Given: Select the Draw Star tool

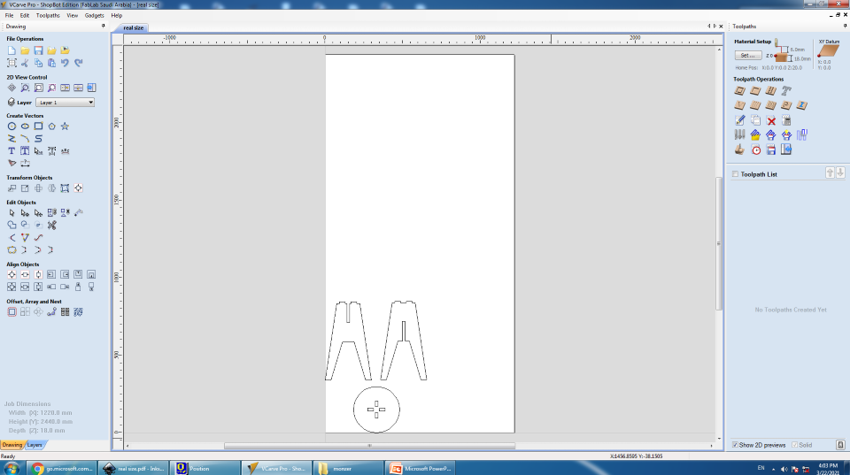Looking at the screenshot, I should click(65, 126).
